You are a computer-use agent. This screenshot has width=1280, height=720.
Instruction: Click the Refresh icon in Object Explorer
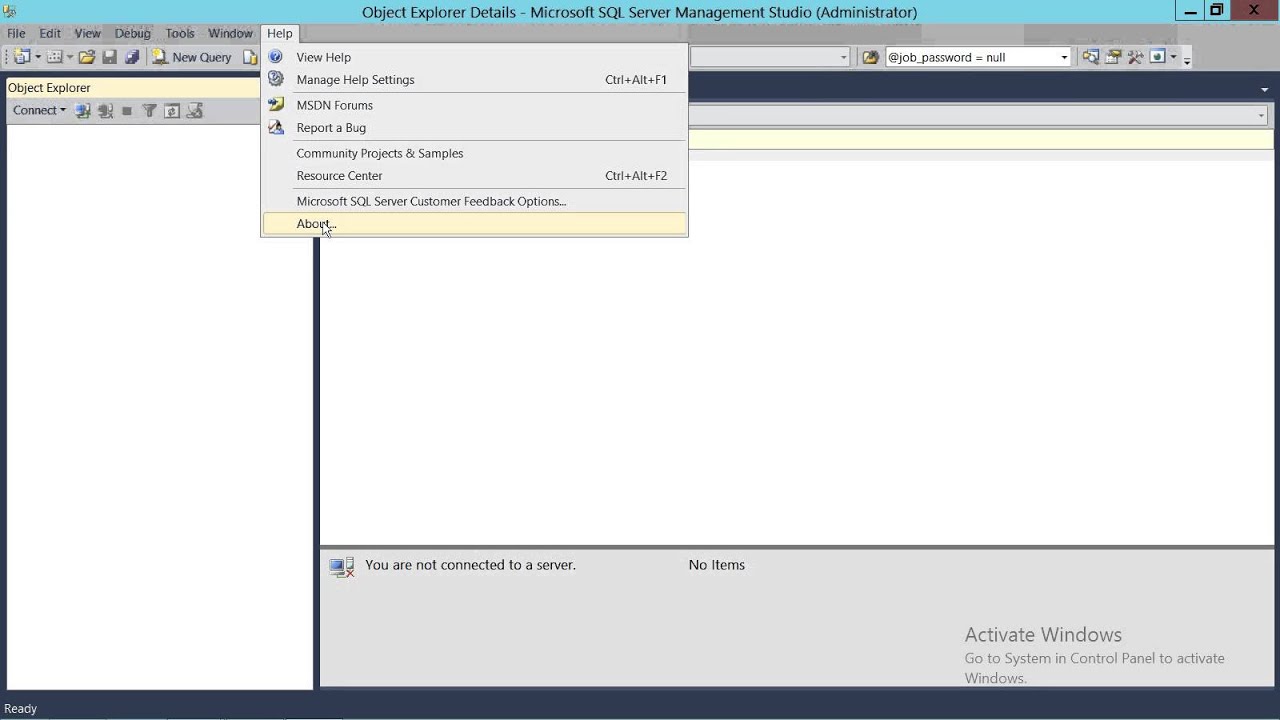pos(172,111)
